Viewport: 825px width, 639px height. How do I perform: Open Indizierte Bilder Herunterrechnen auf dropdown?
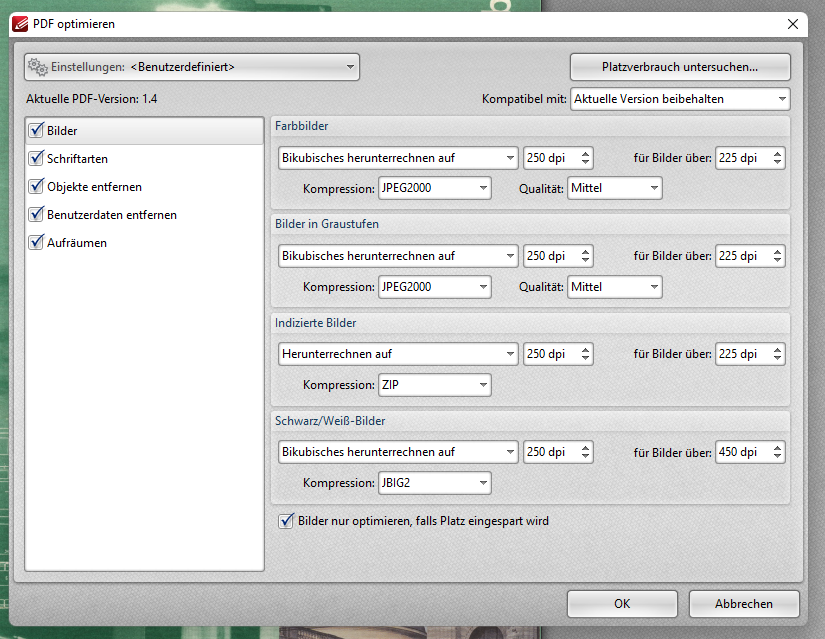pos(398,354)
